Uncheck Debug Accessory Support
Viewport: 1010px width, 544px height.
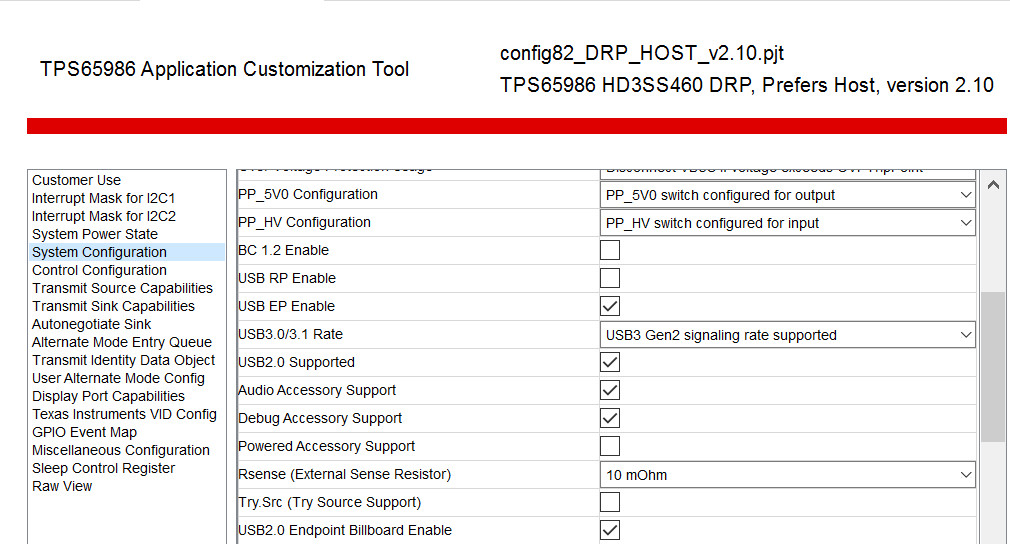pyautogui.click(x=609, y=418)
